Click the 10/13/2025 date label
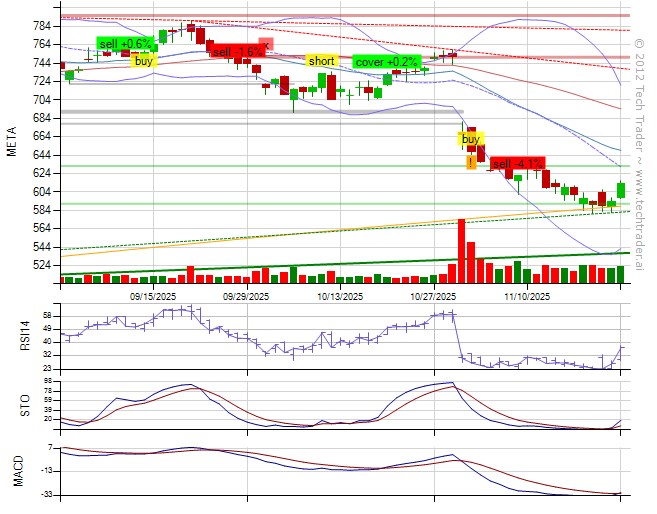Screen dimensions: 657x514 click(x=340, y=296)
